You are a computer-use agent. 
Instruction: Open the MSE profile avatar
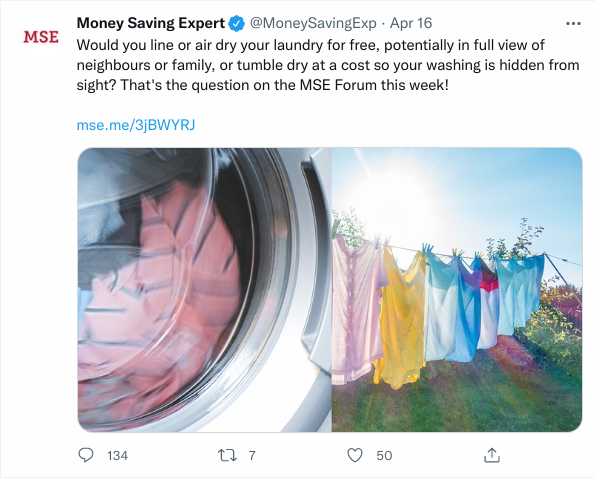tap(41, 37)
